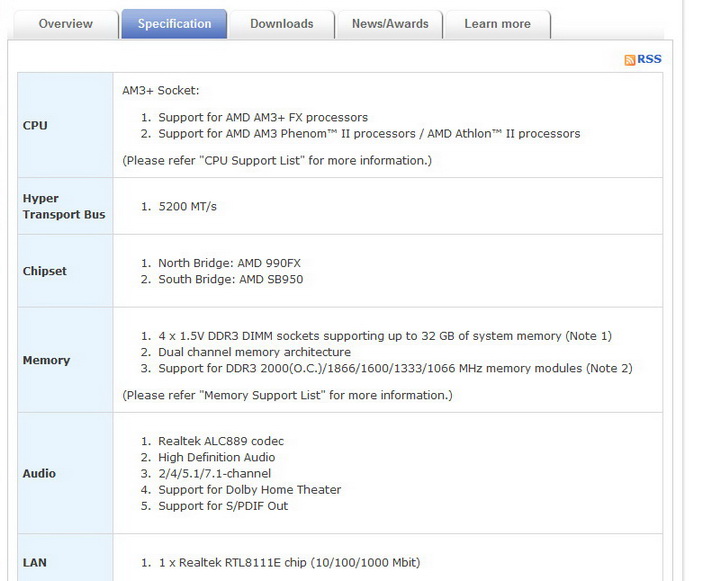Switch to the Downloads tab
The image size is (720, 581).
(281, 24)
